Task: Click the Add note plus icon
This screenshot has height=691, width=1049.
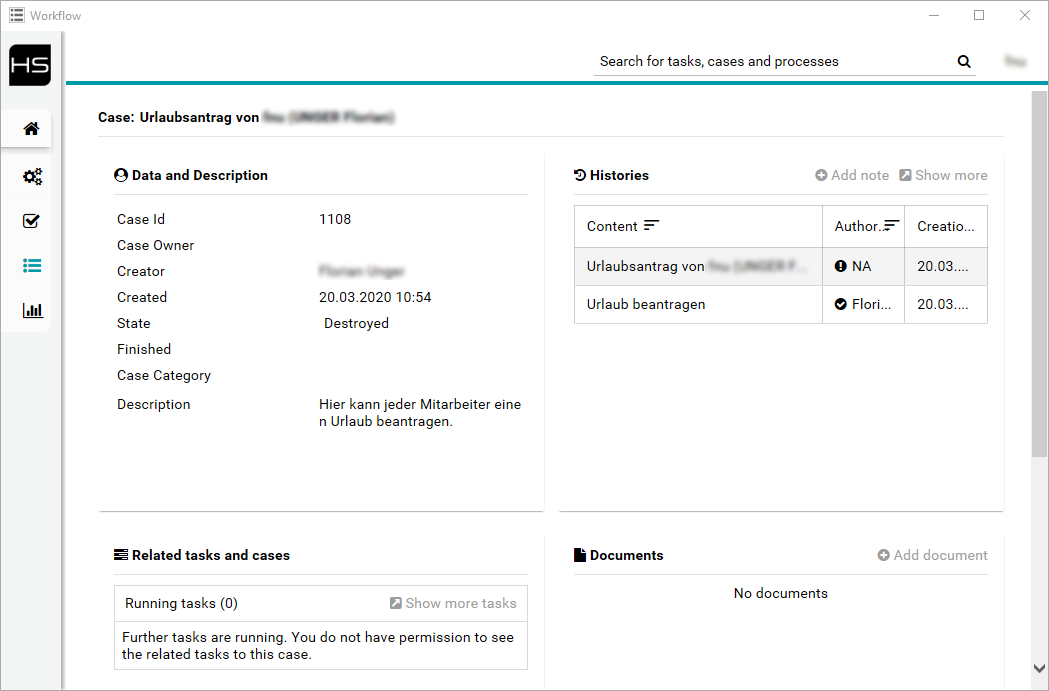Action: 821,175
